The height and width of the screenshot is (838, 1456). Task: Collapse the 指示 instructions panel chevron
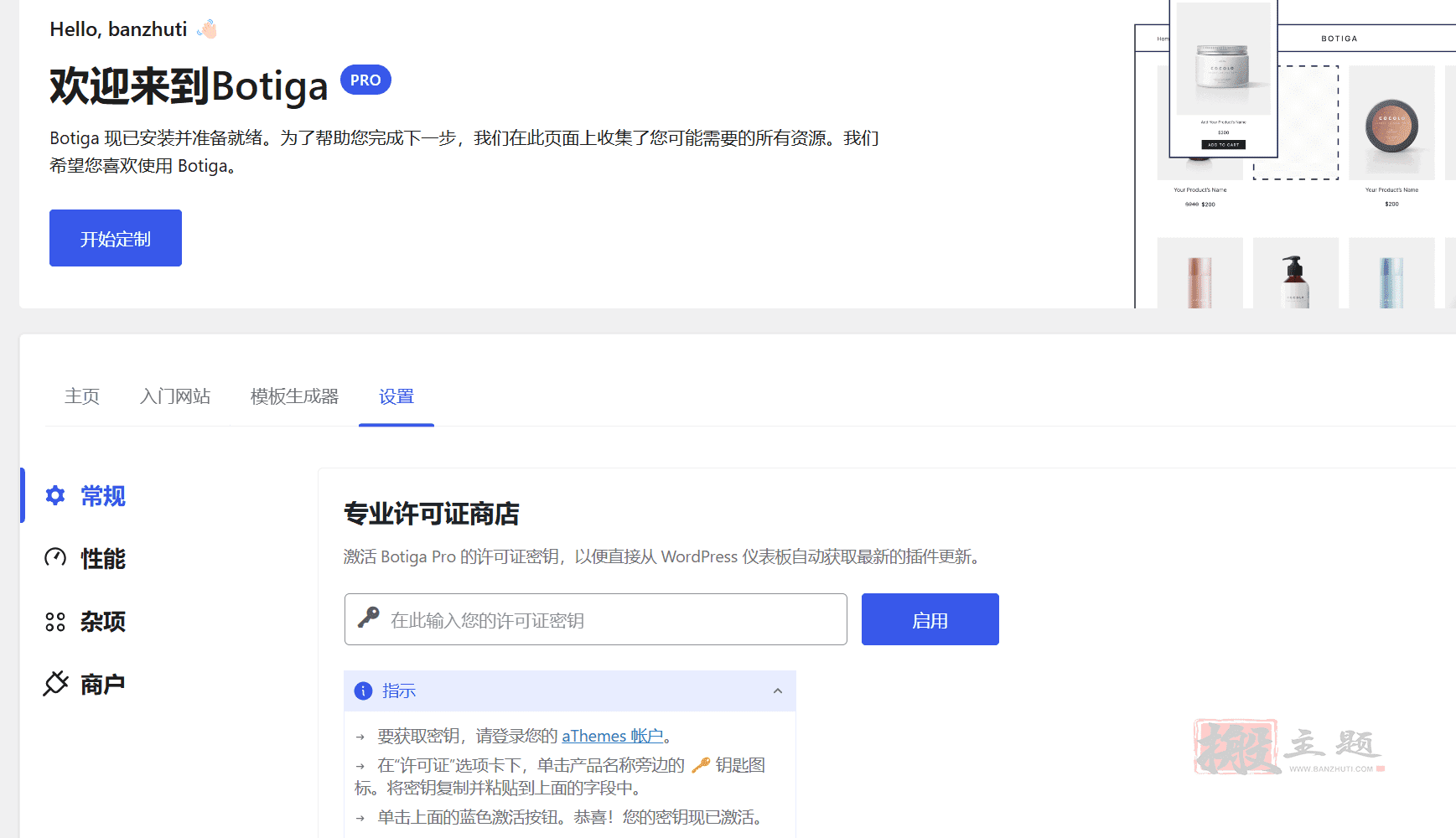(x=778, y=691)
